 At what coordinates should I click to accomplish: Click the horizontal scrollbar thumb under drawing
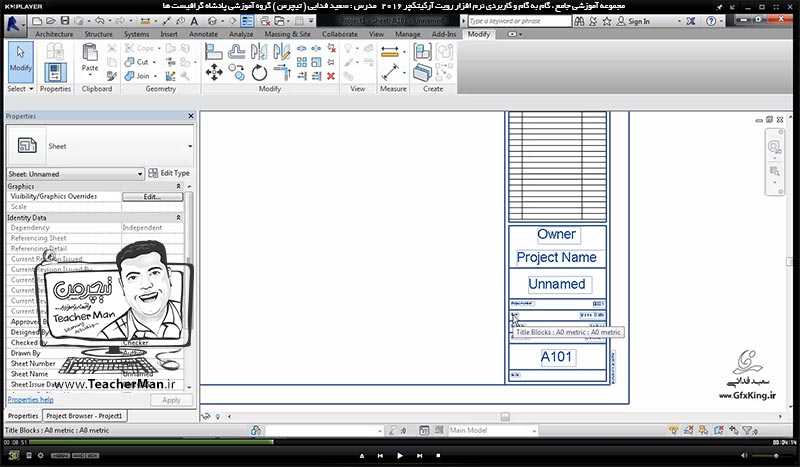[x=505, y=417]
